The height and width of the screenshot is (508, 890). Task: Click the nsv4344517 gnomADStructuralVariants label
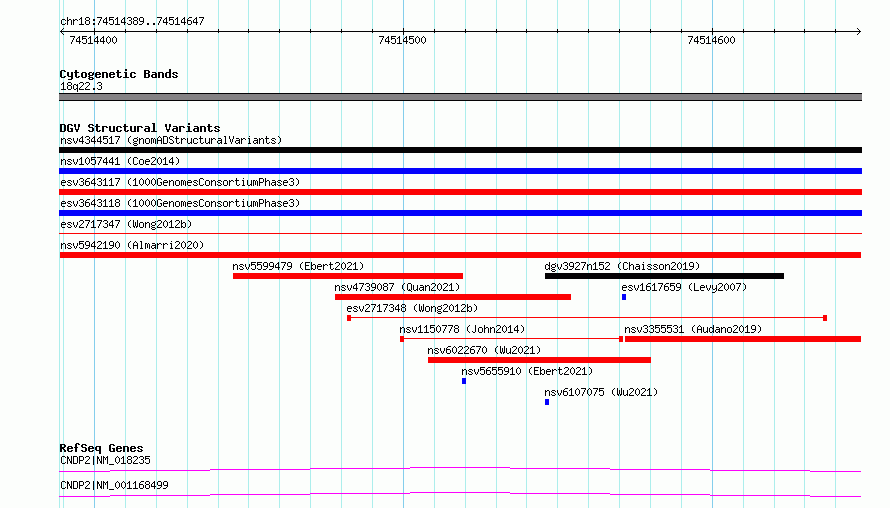171,140
